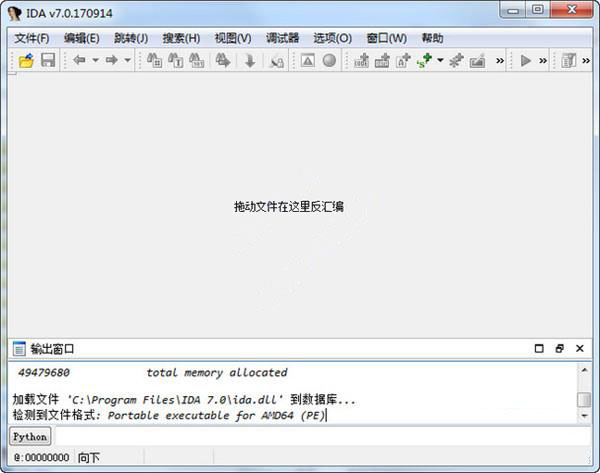Click binoculars byte sequence search icon
Viewport: 600px width, 473px height.
click(197, 60)
